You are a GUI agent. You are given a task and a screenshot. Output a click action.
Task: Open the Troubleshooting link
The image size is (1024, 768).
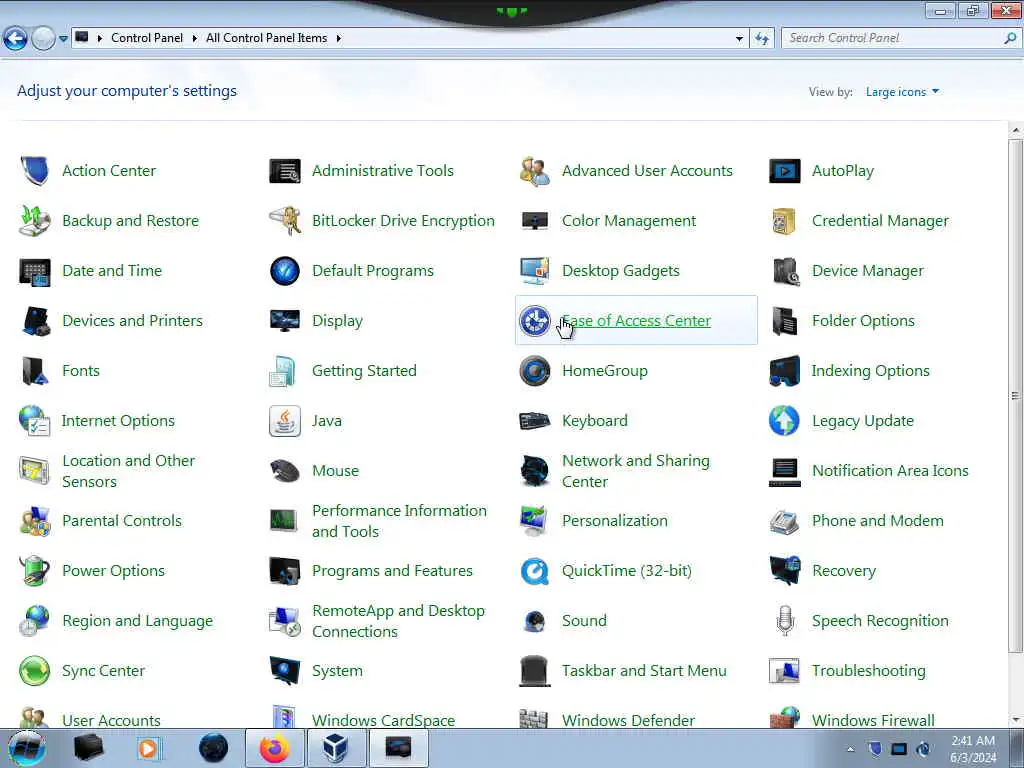869,671
